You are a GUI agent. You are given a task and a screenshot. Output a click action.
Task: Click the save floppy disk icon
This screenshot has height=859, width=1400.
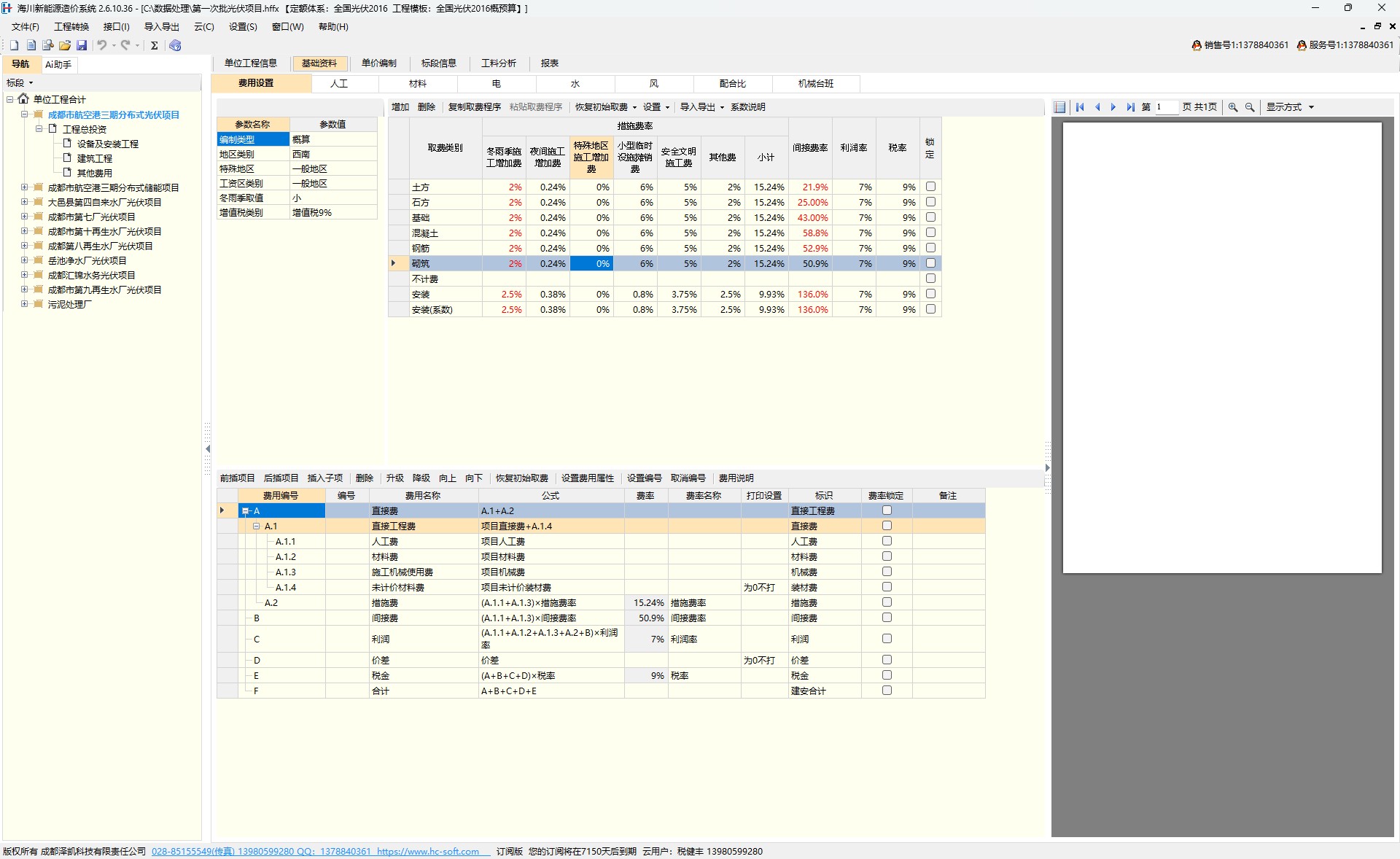point(82,45)
